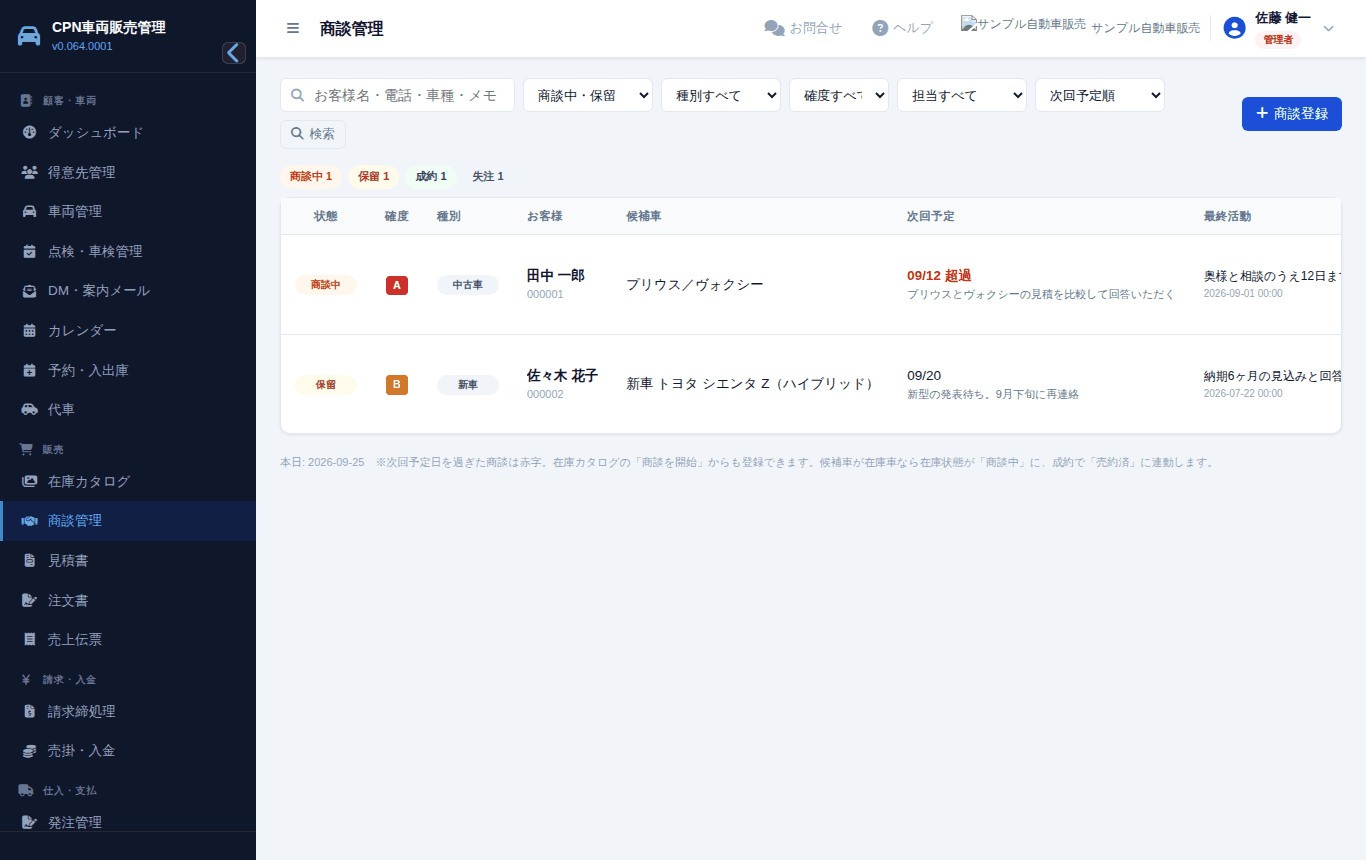Open the 種別すべて type dropdown
This screenshot has height=860, width=1366.
tap(721, 95)
